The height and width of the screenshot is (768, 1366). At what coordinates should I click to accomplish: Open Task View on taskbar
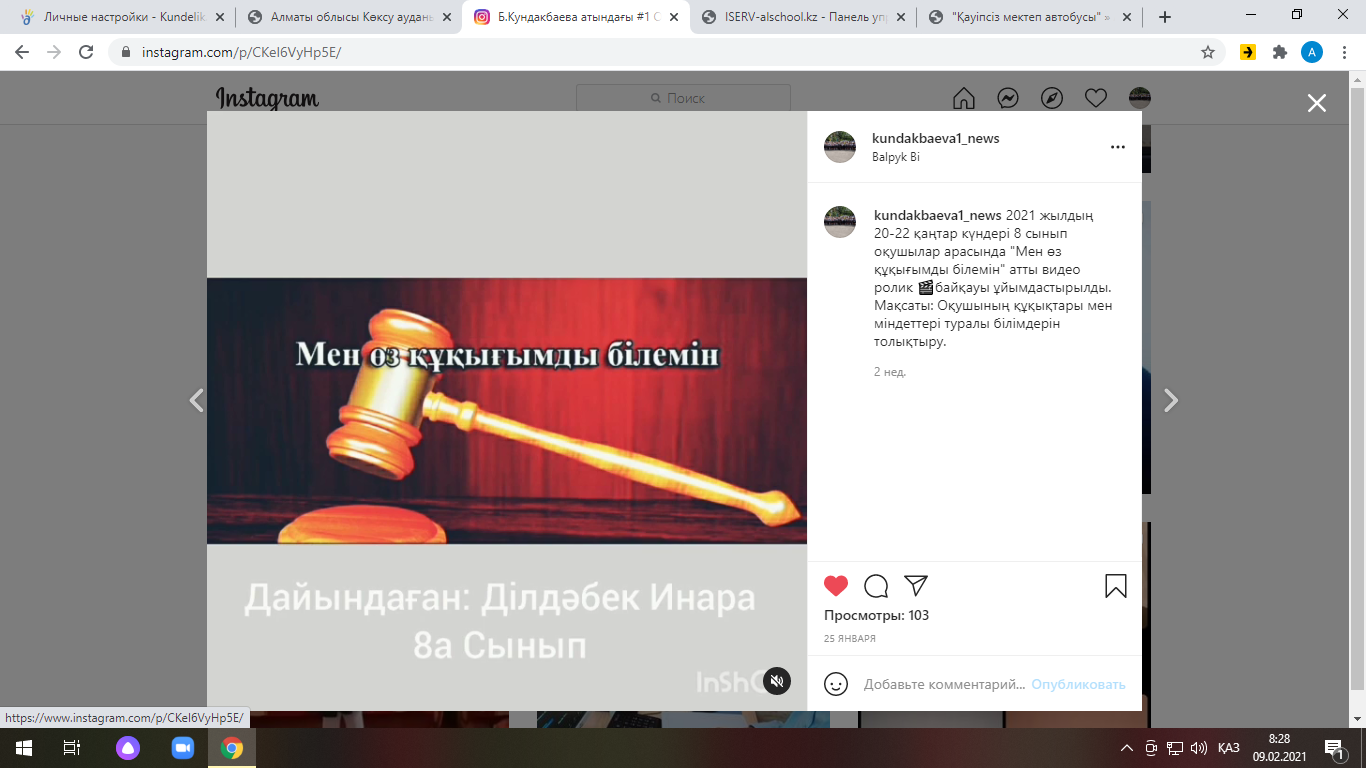tap(72, 747)
